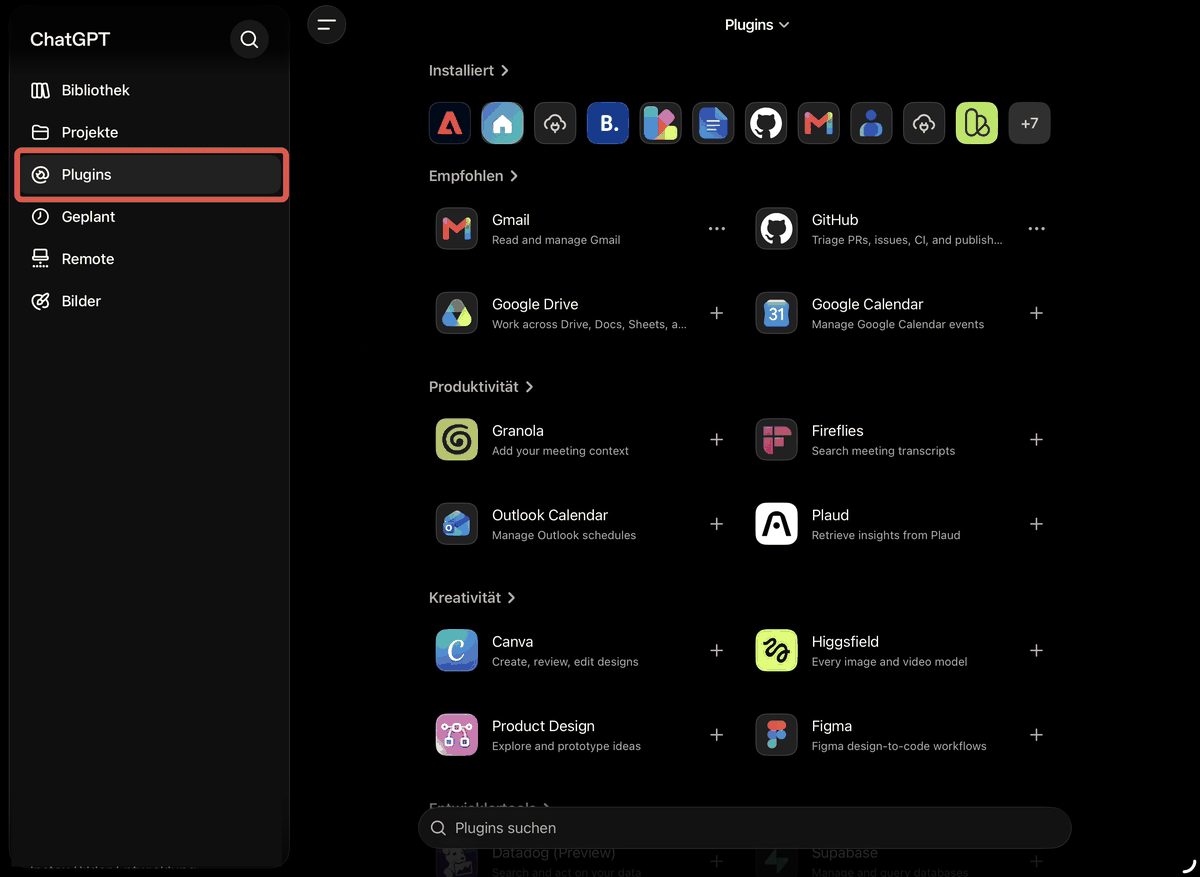Select Plugins in the sidebar
This screenshot has width=1200, height=877.
tap(151, 174)
